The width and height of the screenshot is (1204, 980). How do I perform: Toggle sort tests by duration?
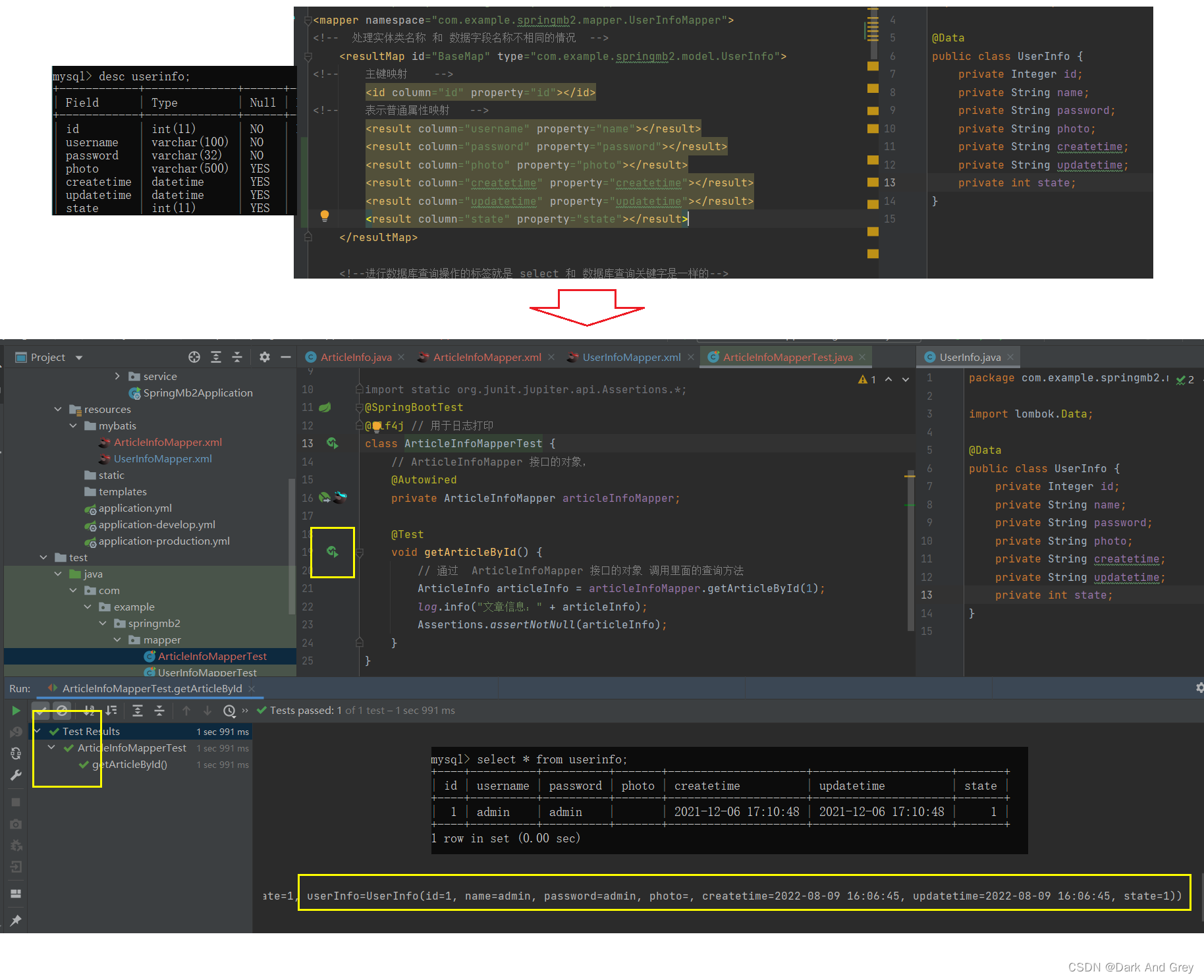(x=111, y=711)
